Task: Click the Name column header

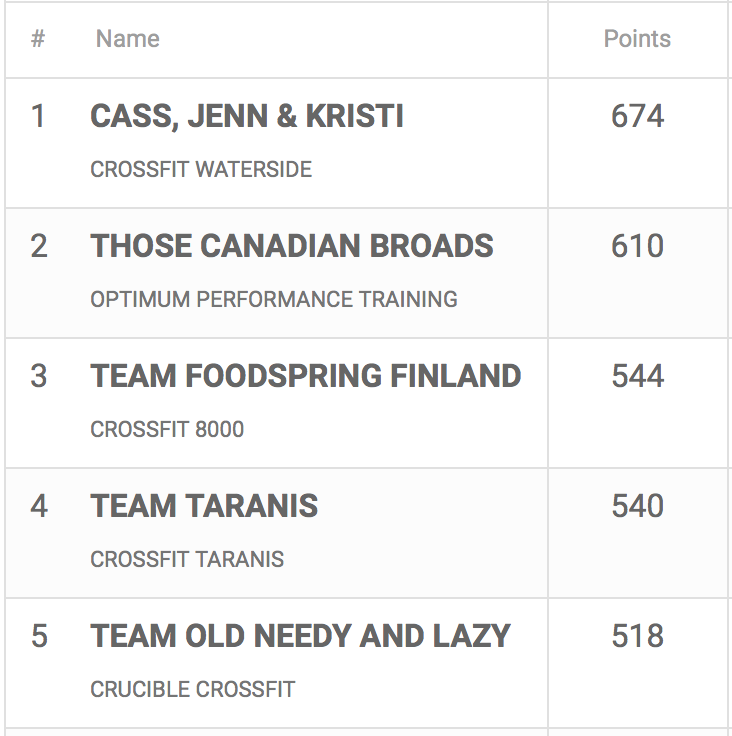Action: tap(127, 39)
